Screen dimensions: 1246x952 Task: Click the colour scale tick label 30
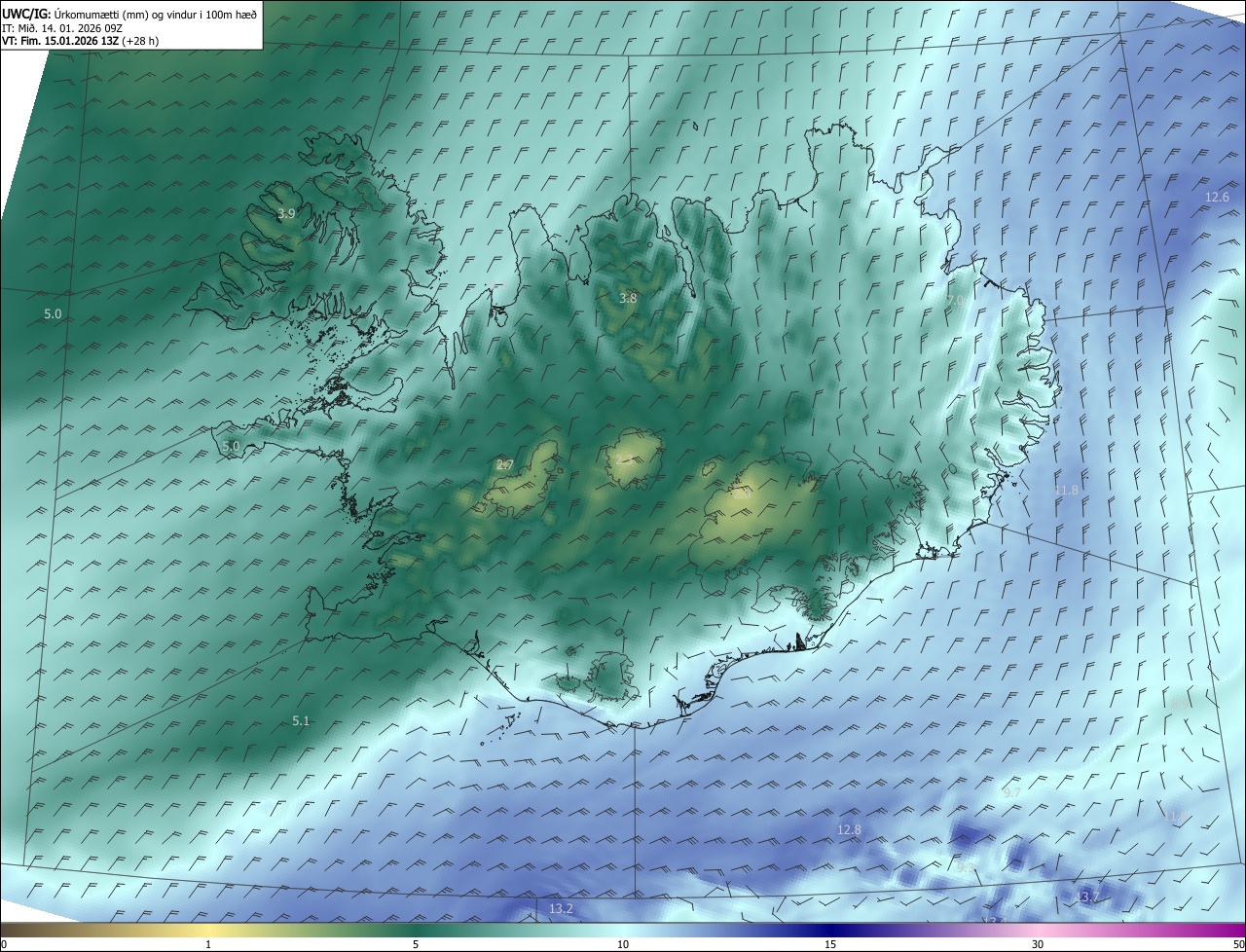1038,944
